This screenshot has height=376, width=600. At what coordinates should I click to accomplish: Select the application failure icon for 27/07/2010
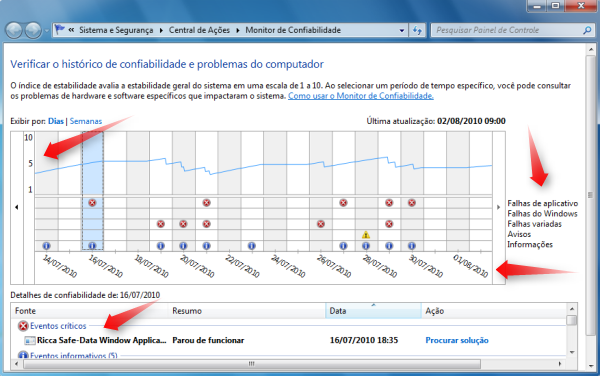(343, 203)
